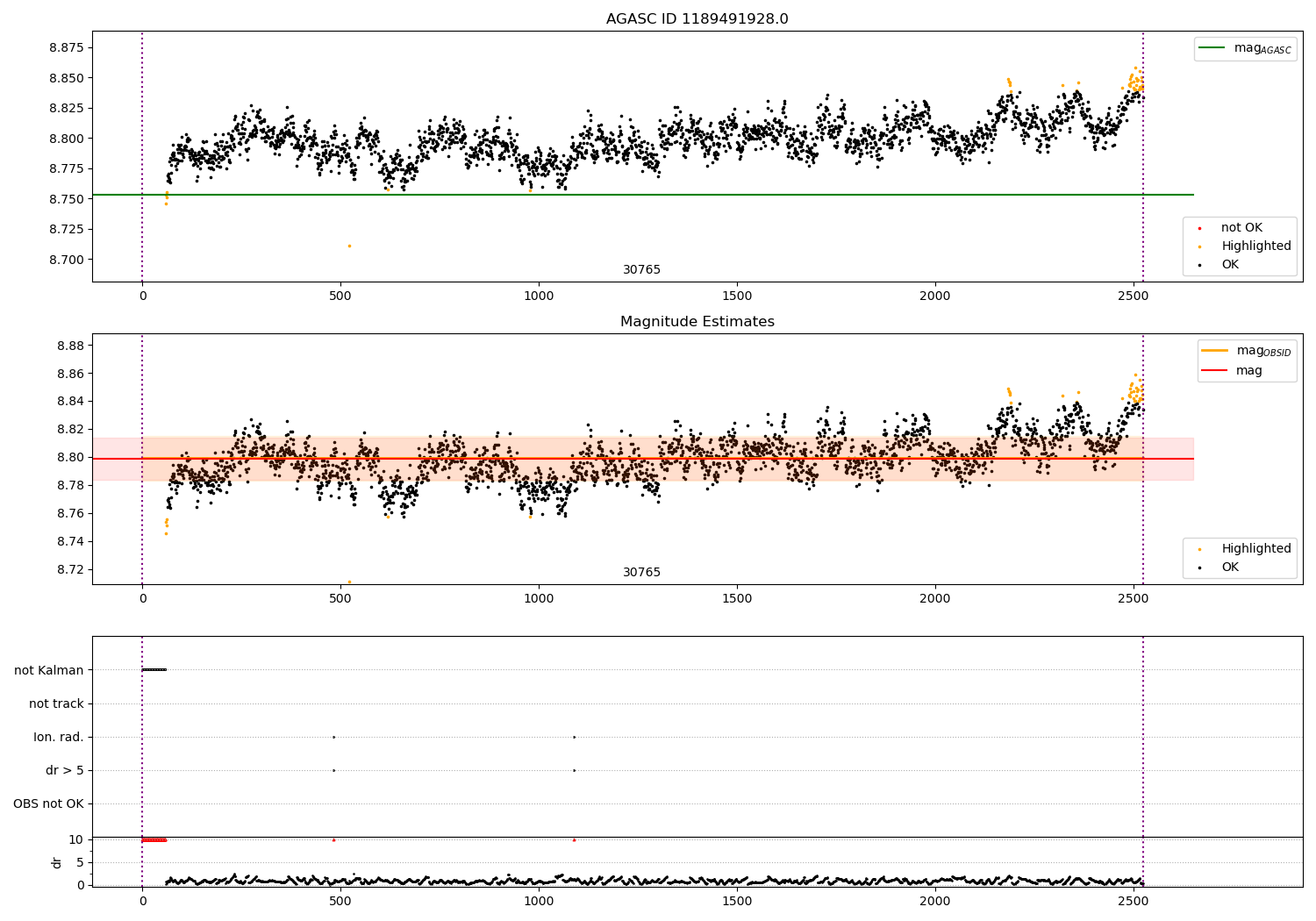Click the 8.78 y-tick on middle plot
Image resolution: width=1316 pixels, height=921 pixels.
pyautogui.click(x=70, y=485)
